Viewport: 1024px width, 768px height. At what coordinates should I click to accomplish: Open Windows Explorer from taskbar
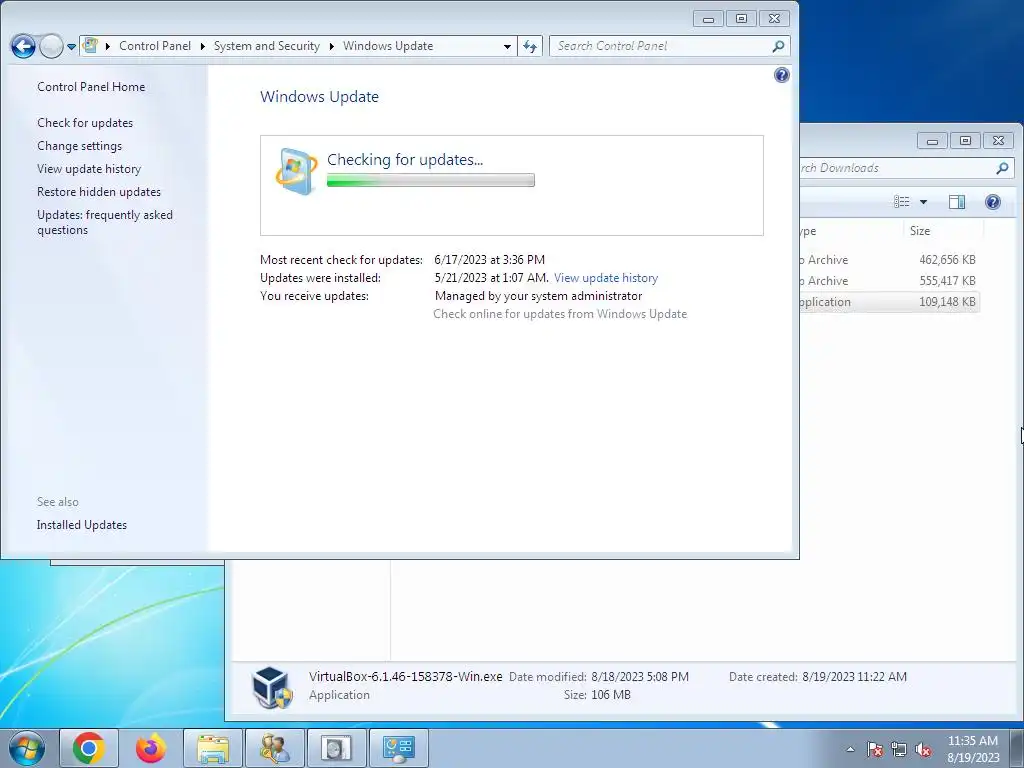pyautogui.click(x=213, y=748)
